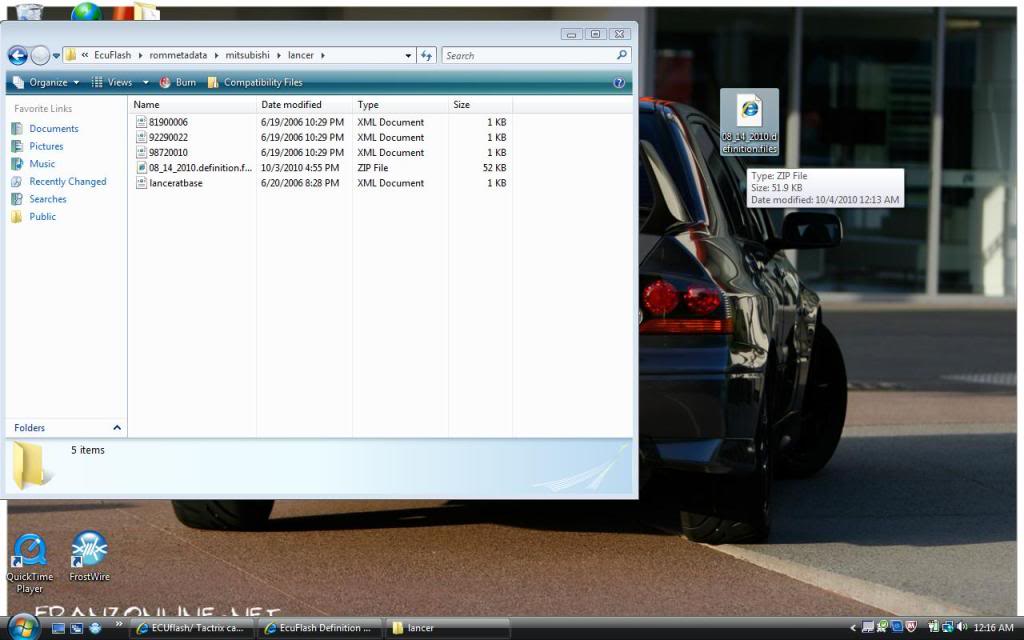Click the McAfee shield tray icon
Viewport: 1024px width, 640px height.
[912, 628]
